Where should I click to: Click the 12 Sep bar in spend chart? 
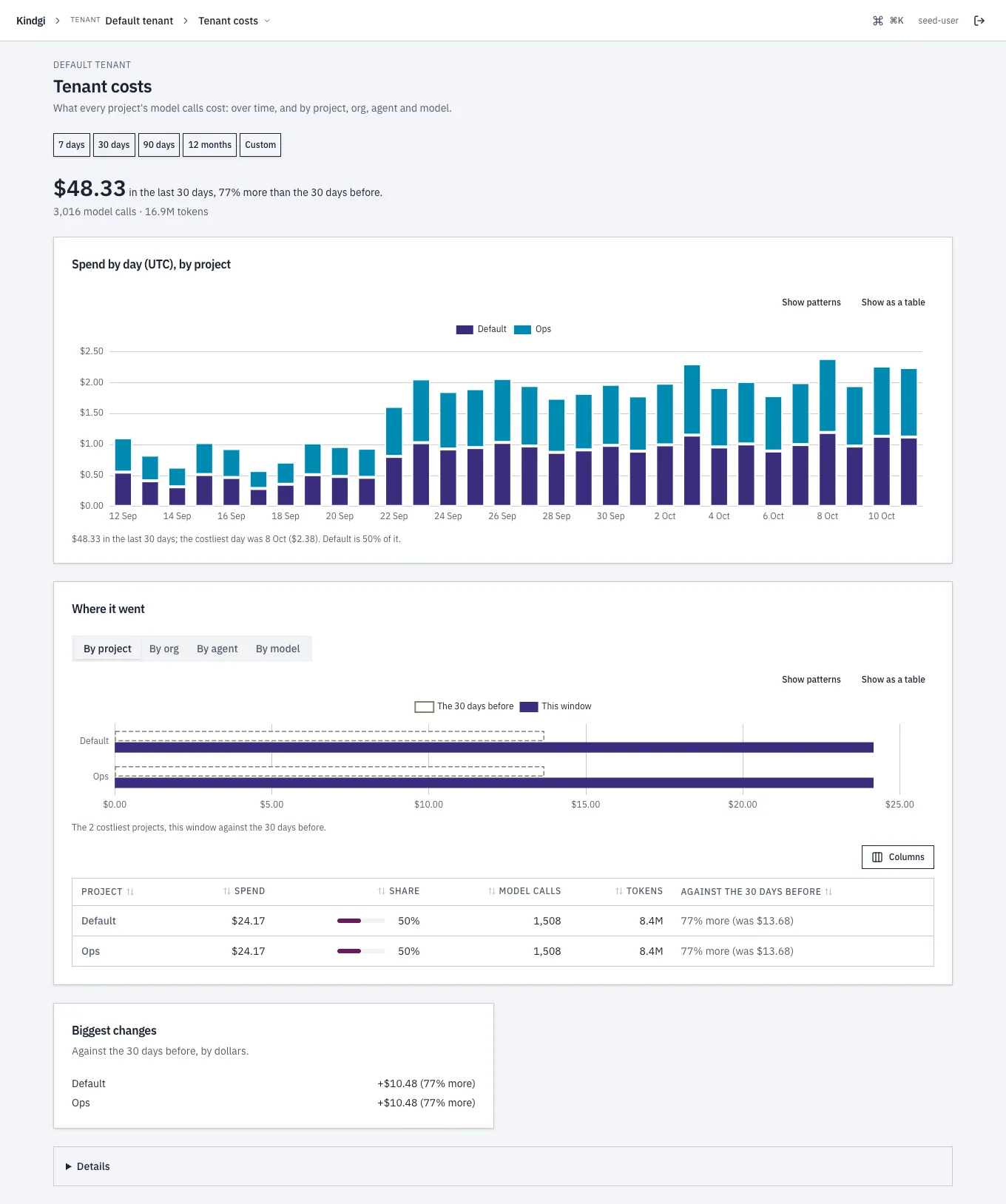(x=124, y=473)
